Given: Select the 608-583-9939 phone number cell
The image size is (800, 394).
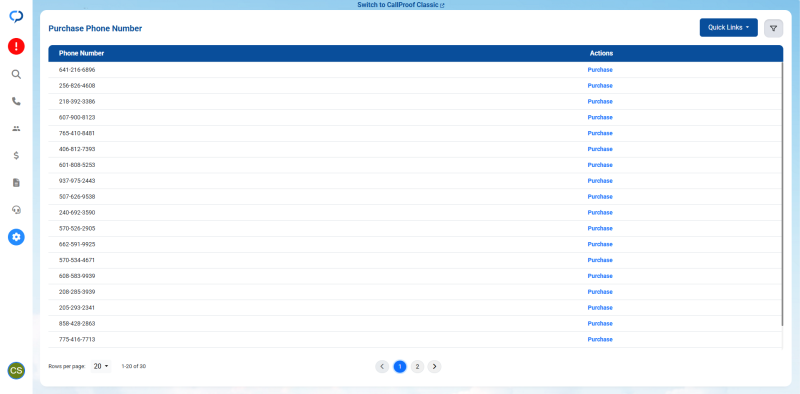Looking at the screenshot, I should (x=77, y=276).
